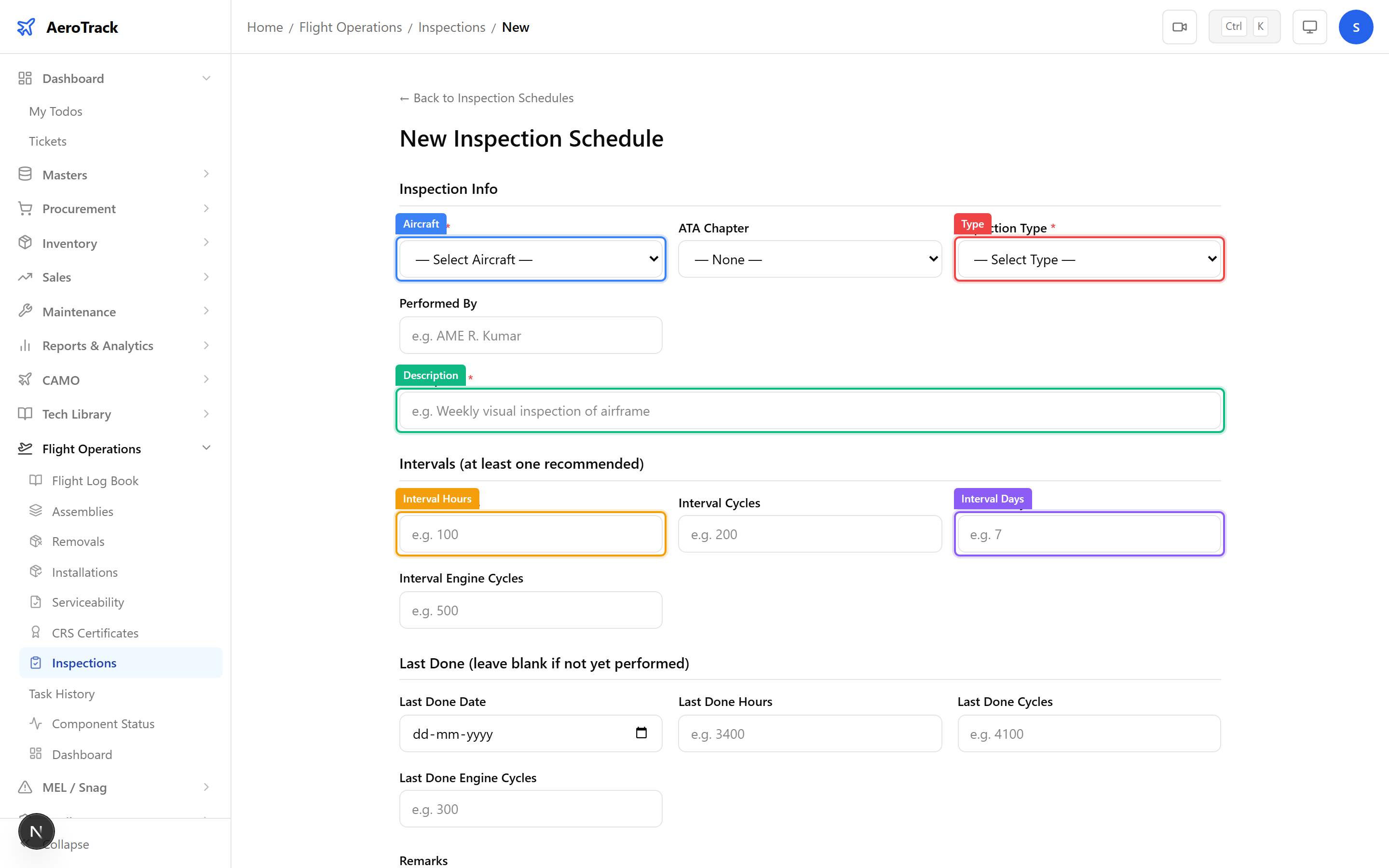Screen dimensions: 1389x868
Task: Click the MEL / Snag warning triangle icon
Action: tap(25, 787)
